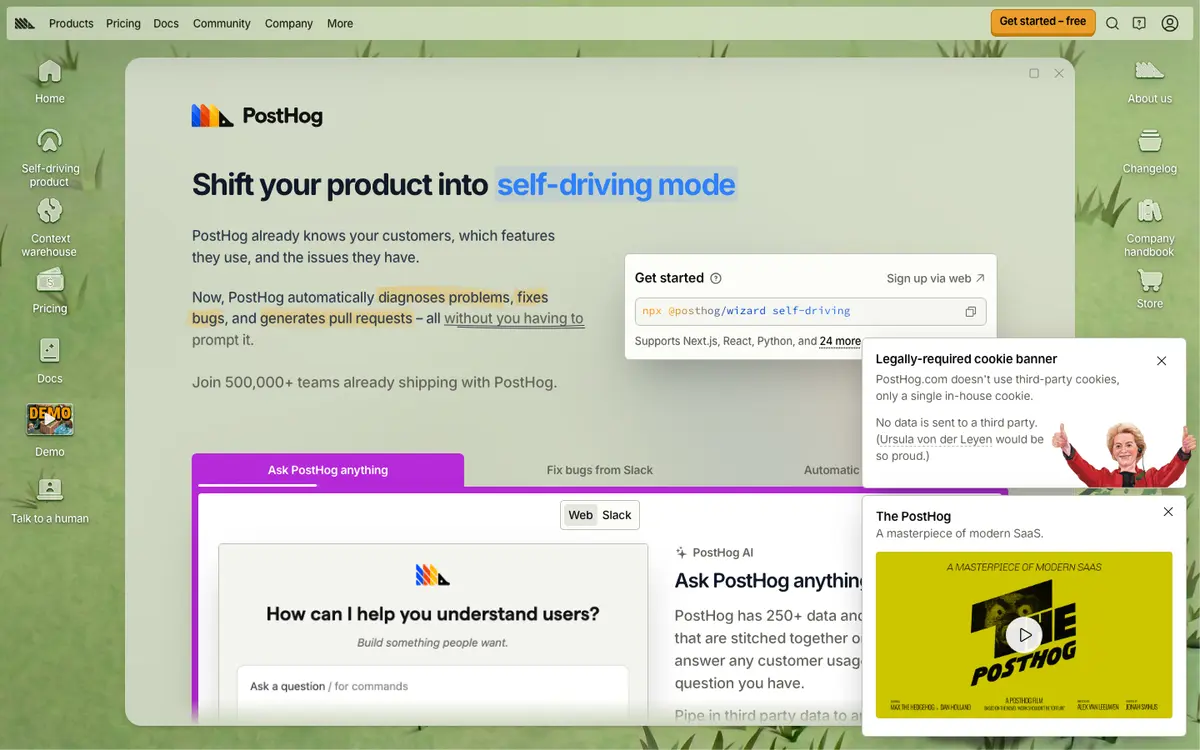Open the Home desktop icon
Screen dimensions: 1200x750
[x=49, y=81]
